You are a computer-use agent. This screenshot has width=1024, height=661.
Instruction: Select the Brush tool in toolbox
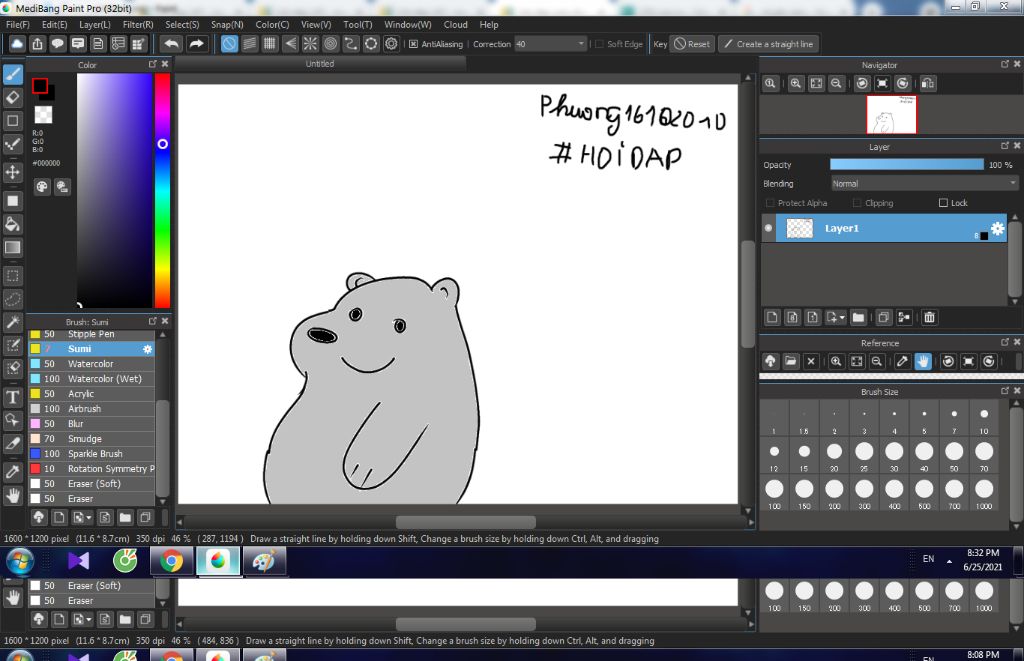click(13, 74)
